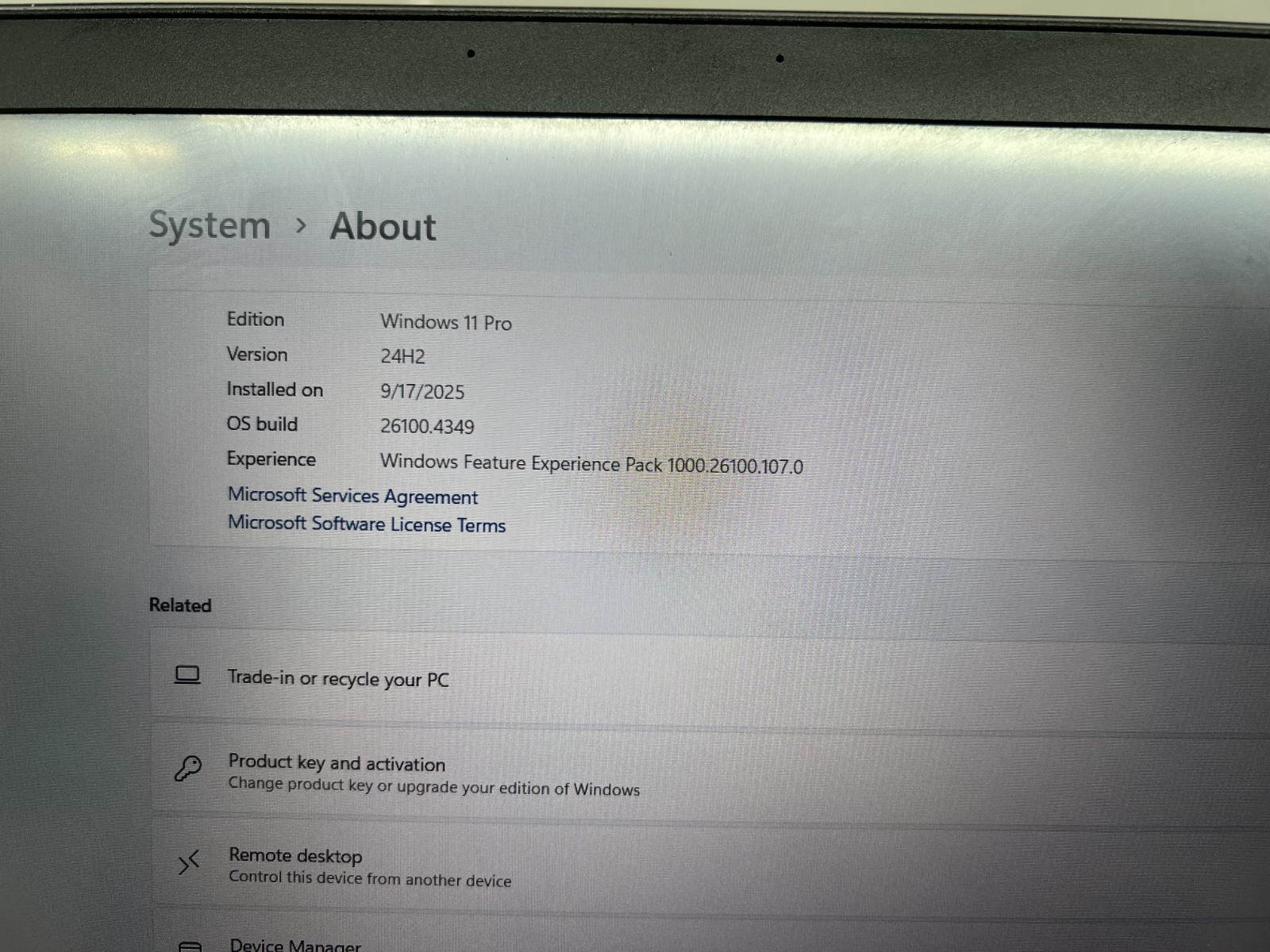Click the Edition label
The image size is (1270, 952).
(256, 319)
